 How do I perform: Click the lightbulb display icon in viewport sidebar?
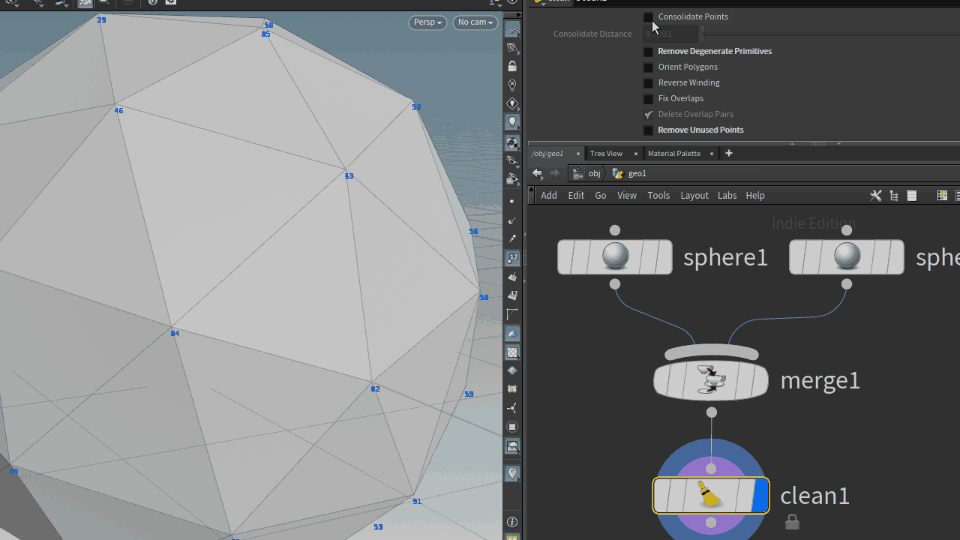coord(512,122)
